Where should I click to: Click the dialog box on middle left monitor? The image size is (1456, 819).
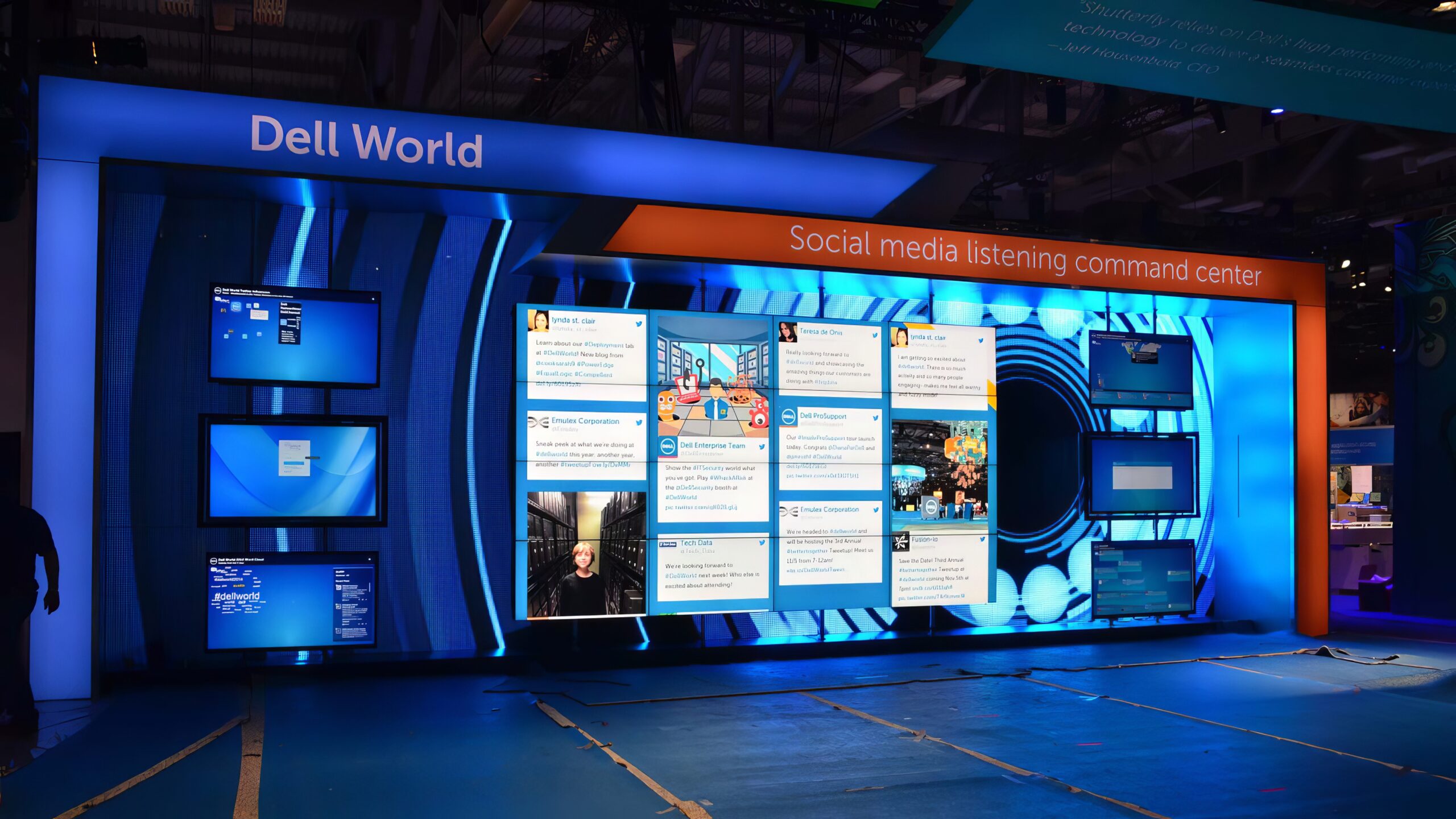(295, 458)
